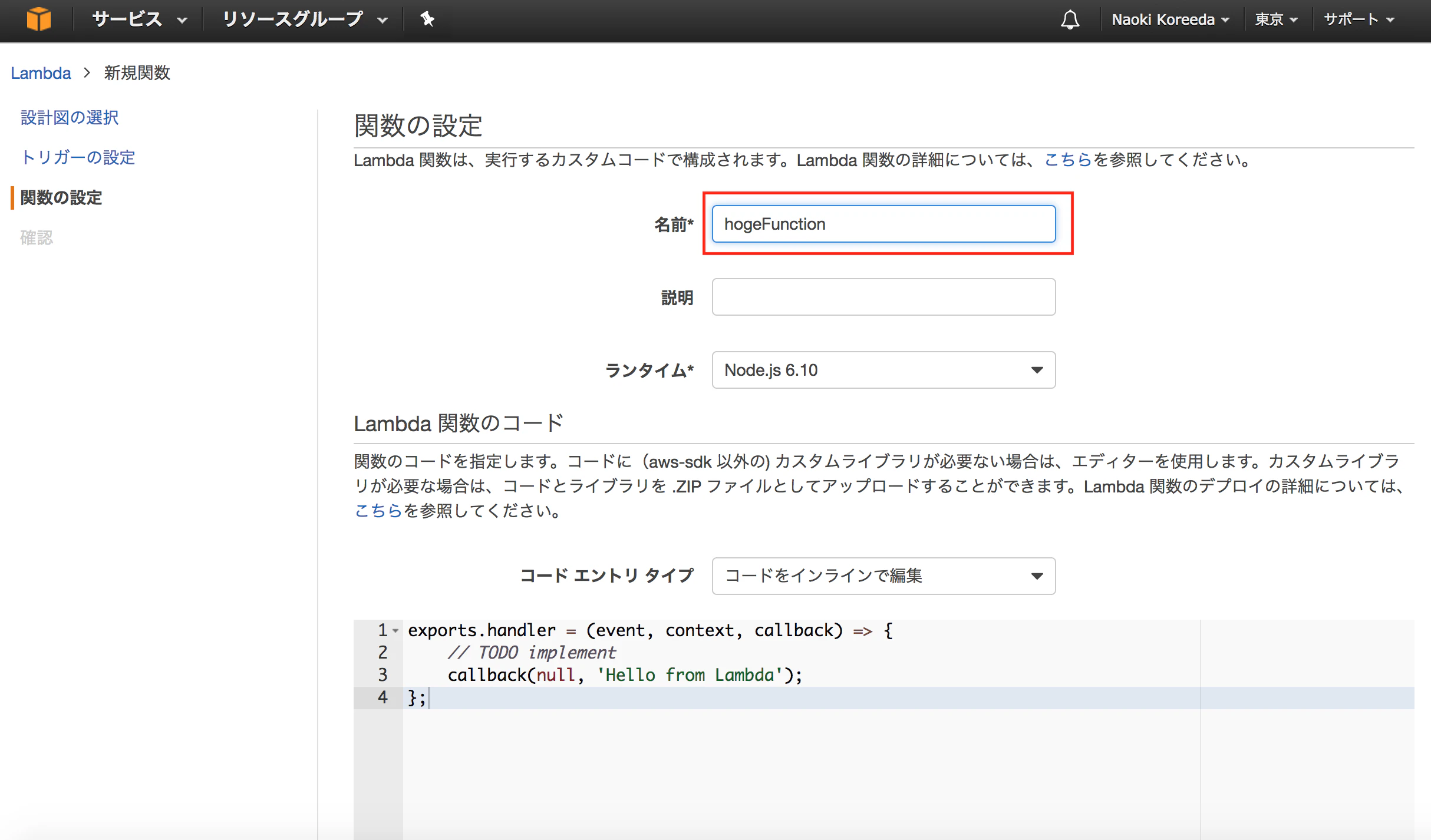Select the トリガーの設定 step
Image resolution: width=1431 pixels, height=840 pixels.
pyautogui.click(x=78, y=157)
